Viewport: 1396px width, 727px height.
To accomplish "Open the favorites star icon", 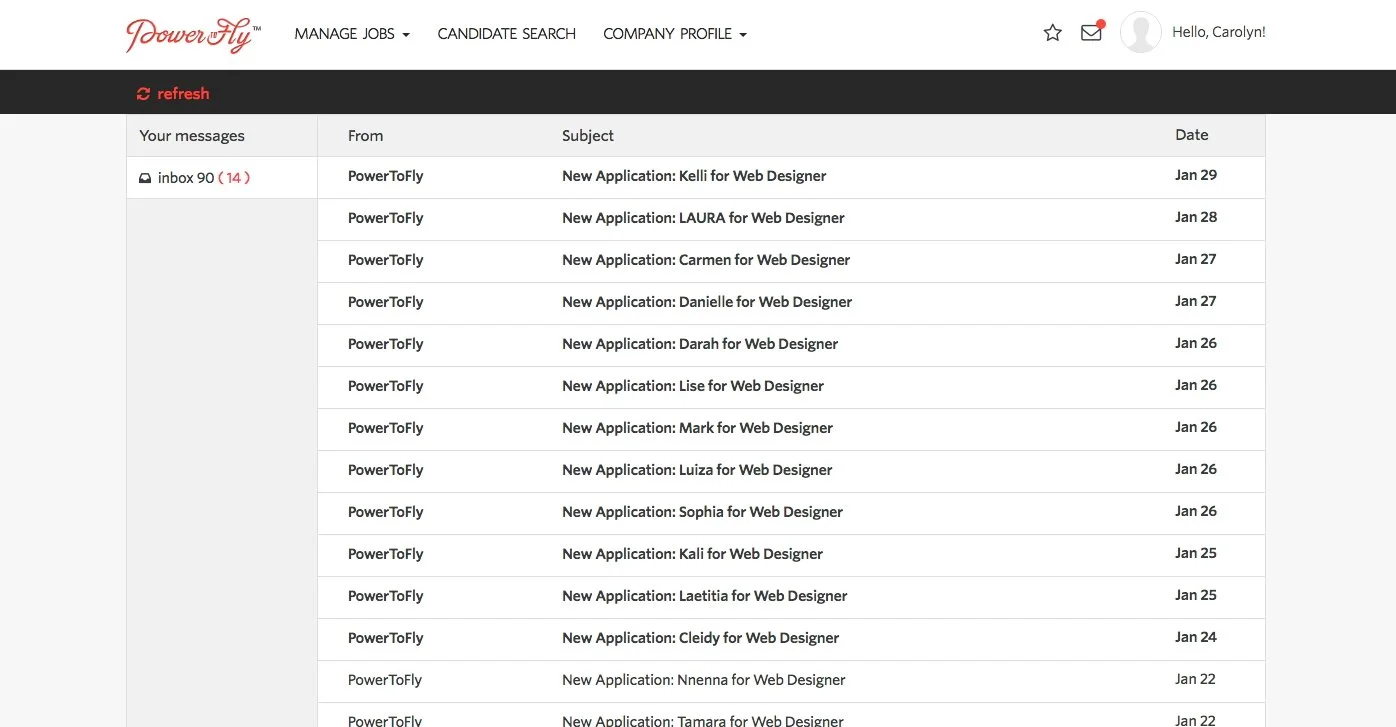I will point(1052,33).
